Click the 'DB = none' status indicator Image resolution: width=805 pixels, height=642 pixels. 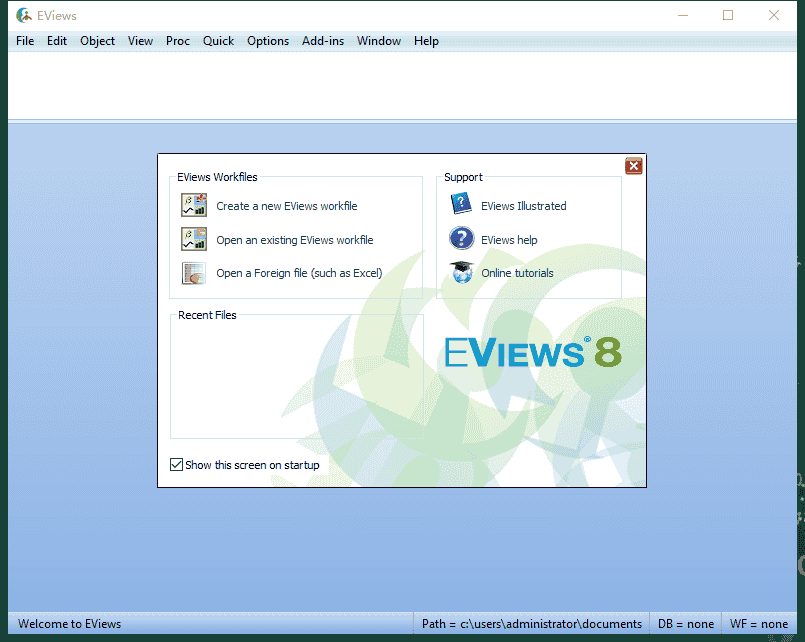click(x=685, y=624)
